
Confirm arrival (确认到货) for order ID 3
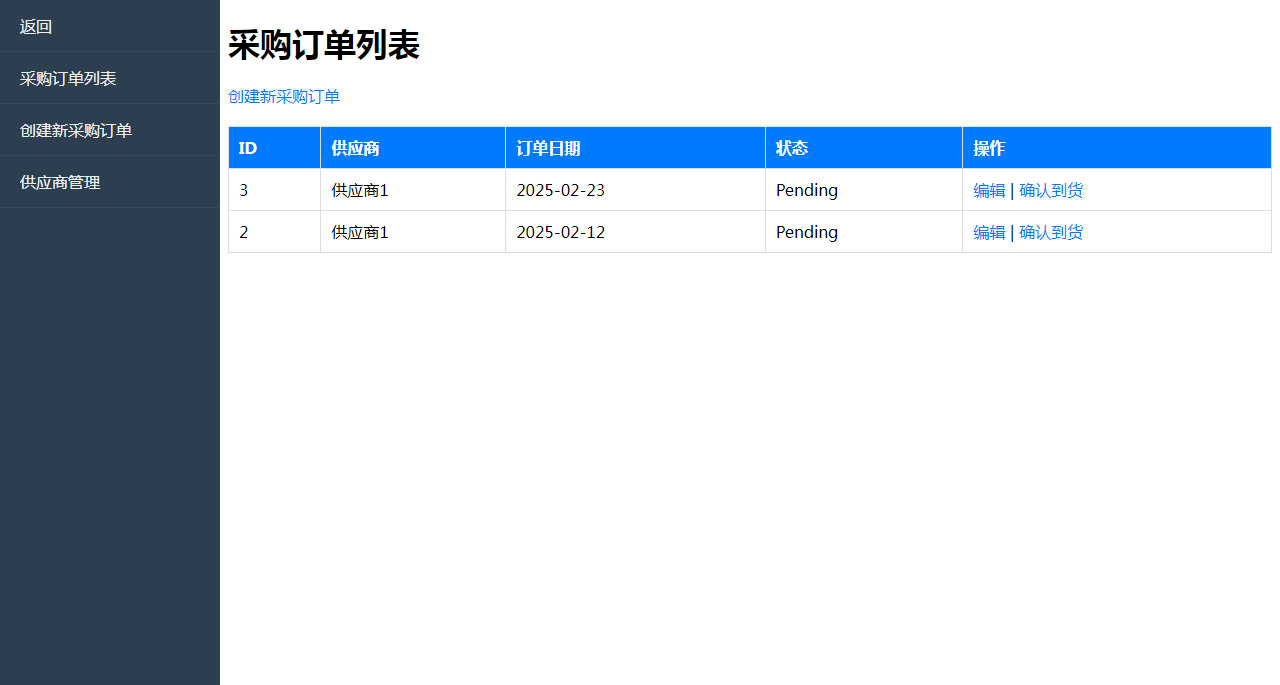1050,190
